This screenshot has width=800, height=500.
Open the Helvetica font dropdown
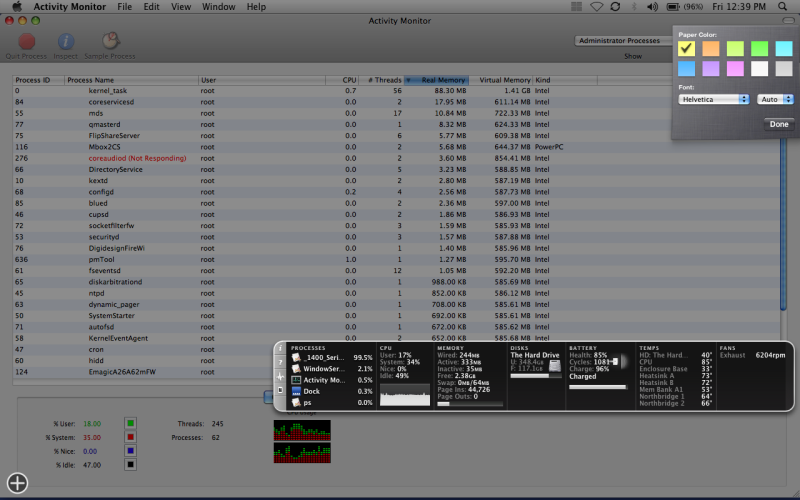click(x=714, y=99)
